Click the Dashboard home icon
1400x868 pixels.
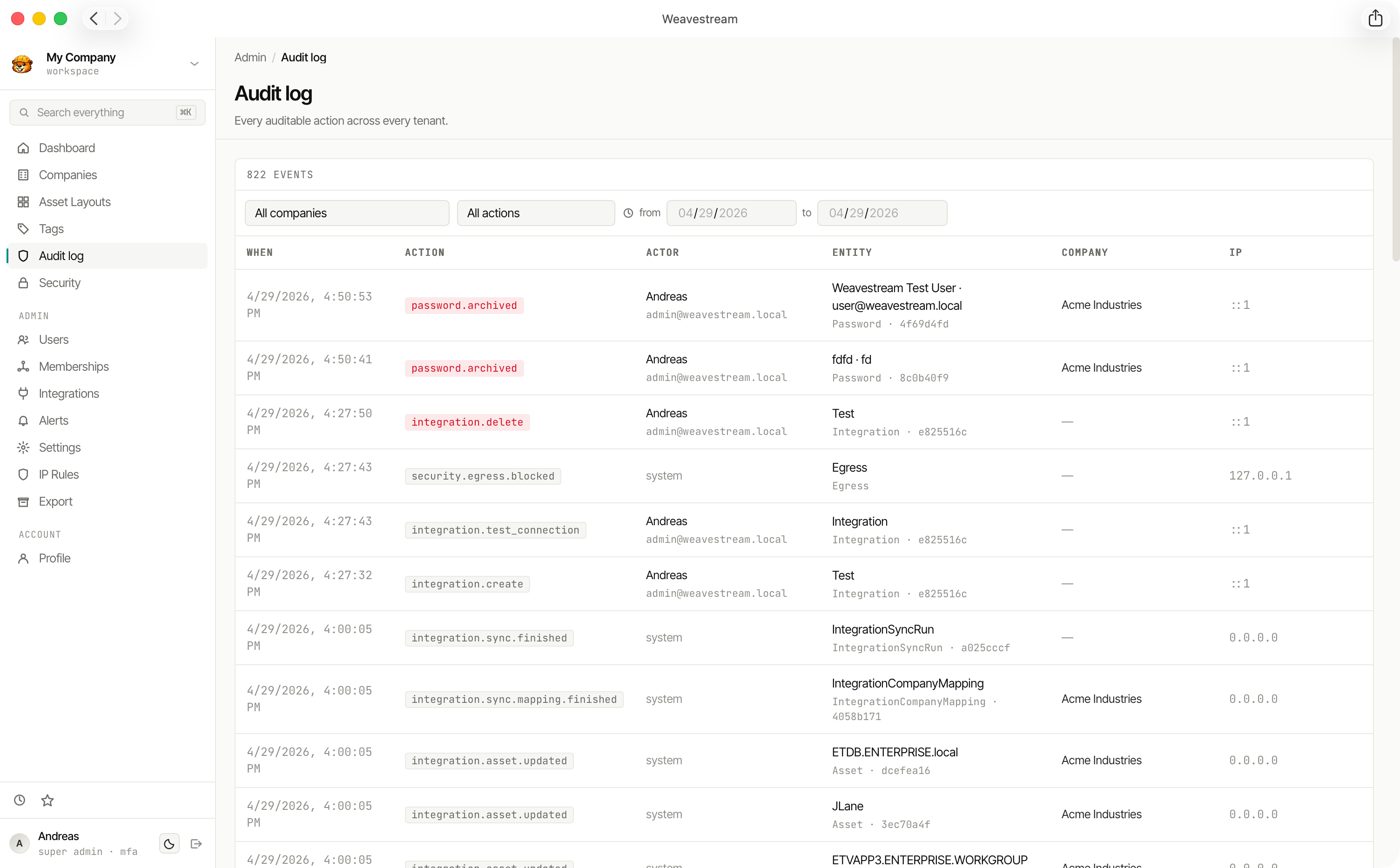pos(23,148)
